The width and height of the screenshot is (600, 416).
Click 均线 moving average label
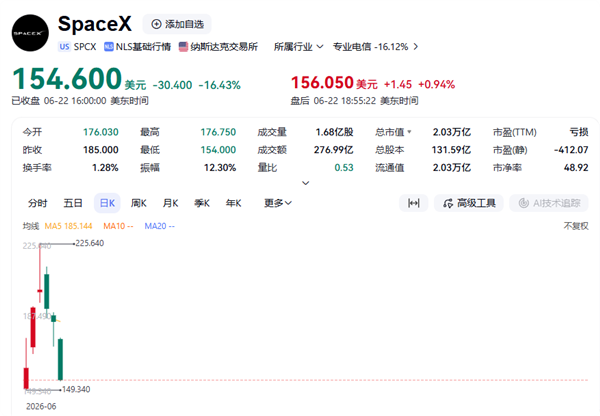coord(31,226)
